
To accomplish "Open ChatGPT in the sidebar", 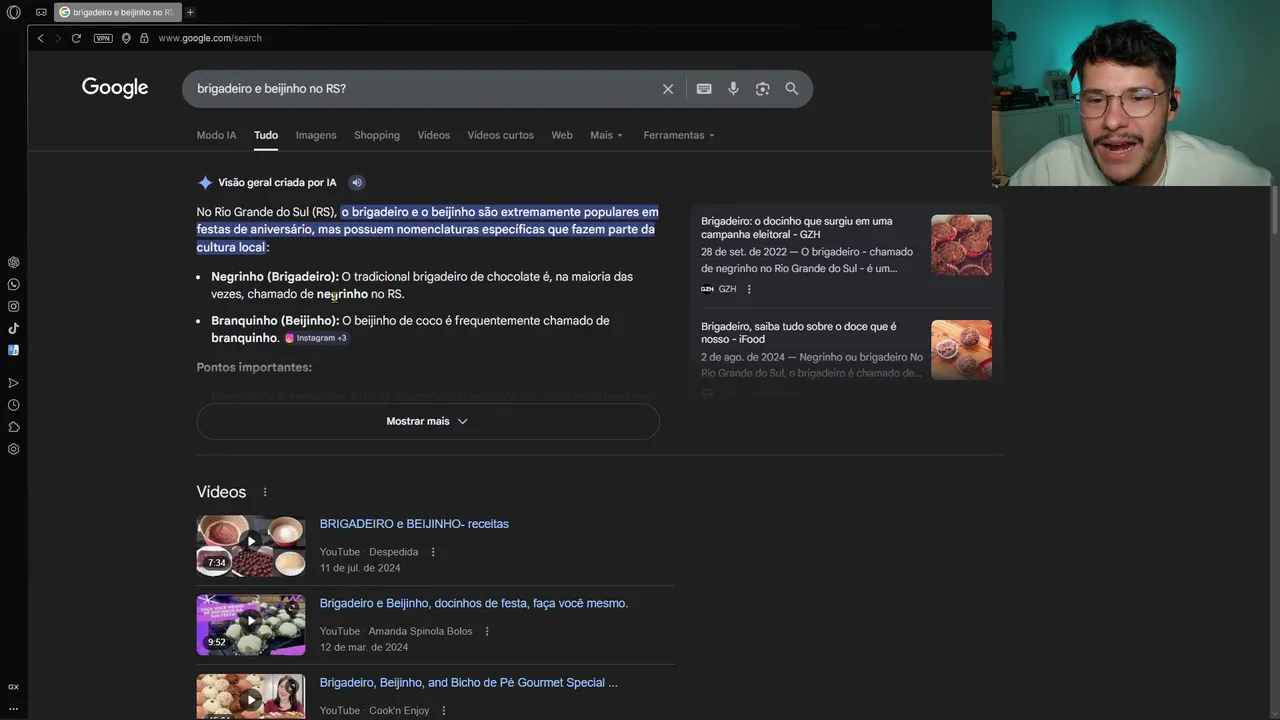I will click(13, 262).
